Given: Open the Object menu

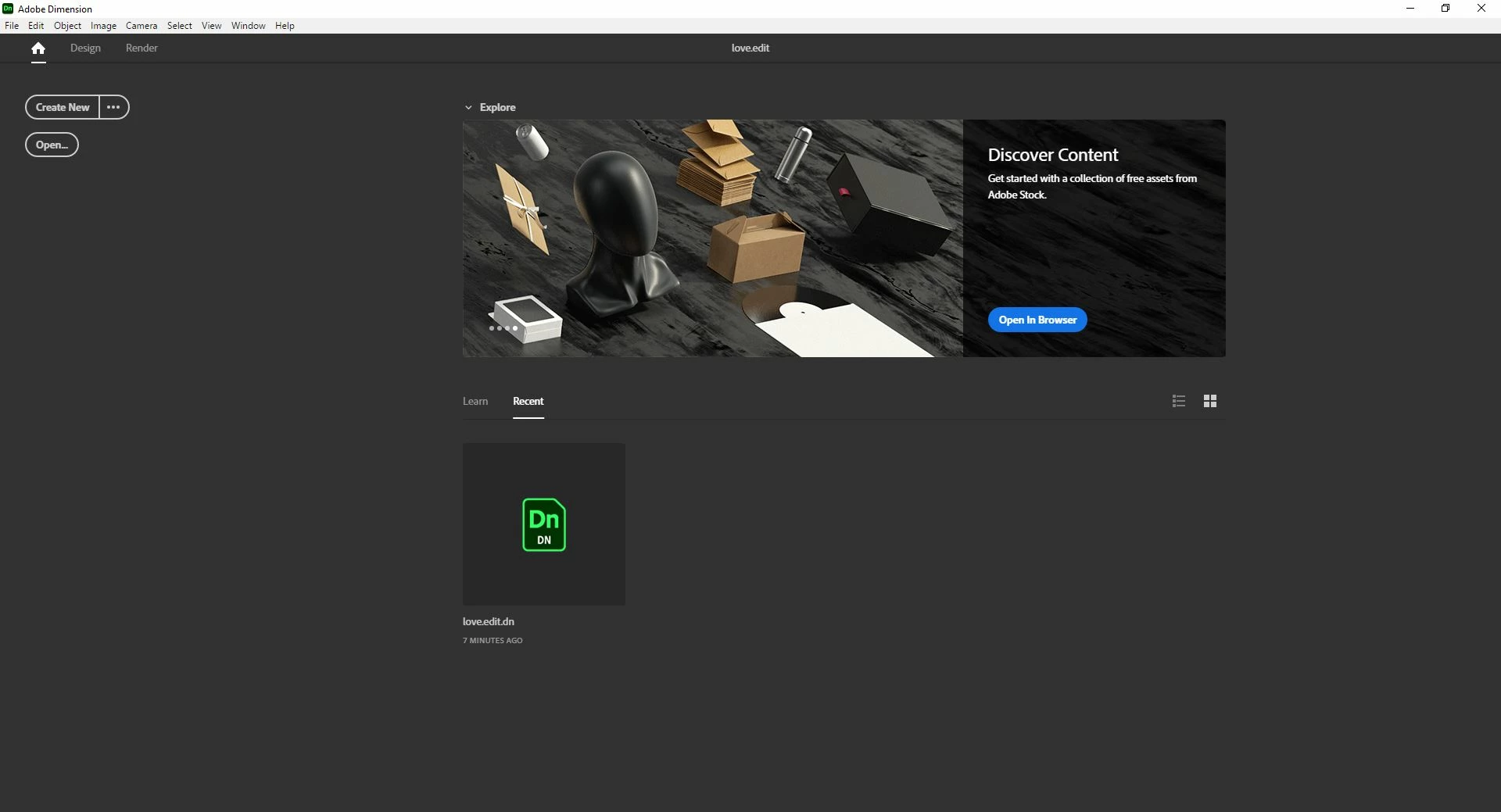Looking at the screenshot, I should click(67, 26).
